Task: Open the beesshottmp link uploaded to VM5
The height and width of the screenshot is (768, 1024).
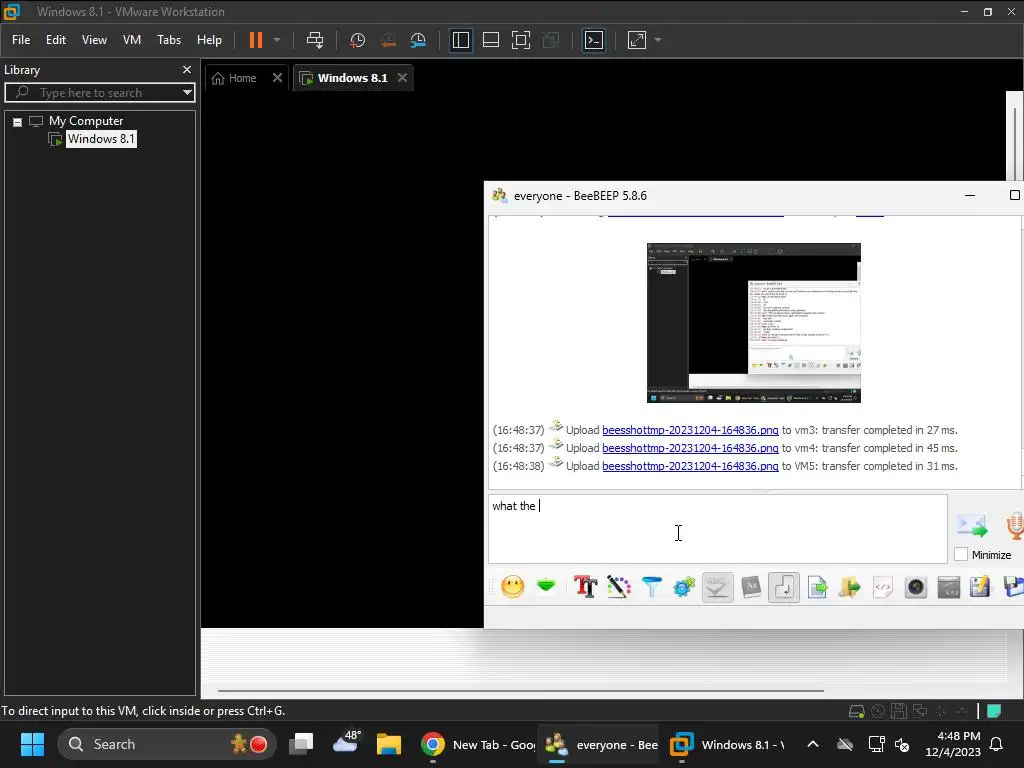Action: (690, 466)
